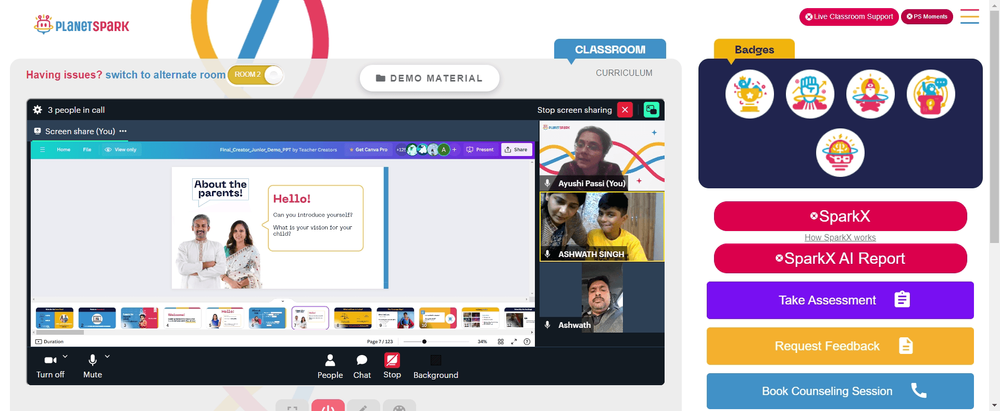Open the People panel
Viewport: 1000px width, 411px height.
click(x=330, y=366)
